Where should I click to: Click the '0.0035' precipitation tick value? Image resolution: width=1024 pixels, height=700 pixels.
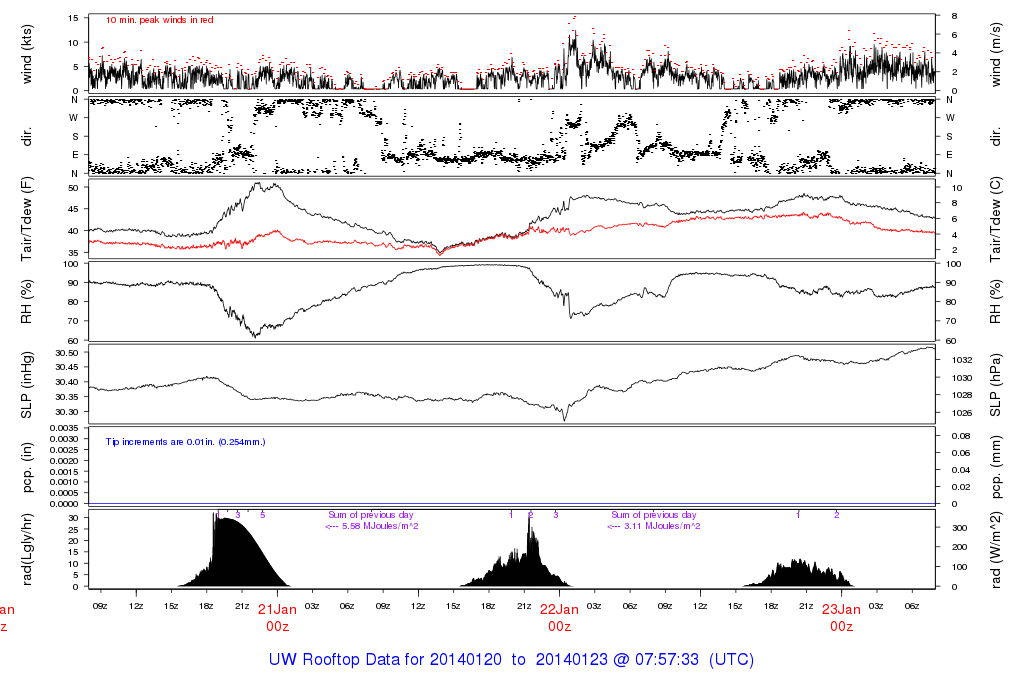point(64,428)
